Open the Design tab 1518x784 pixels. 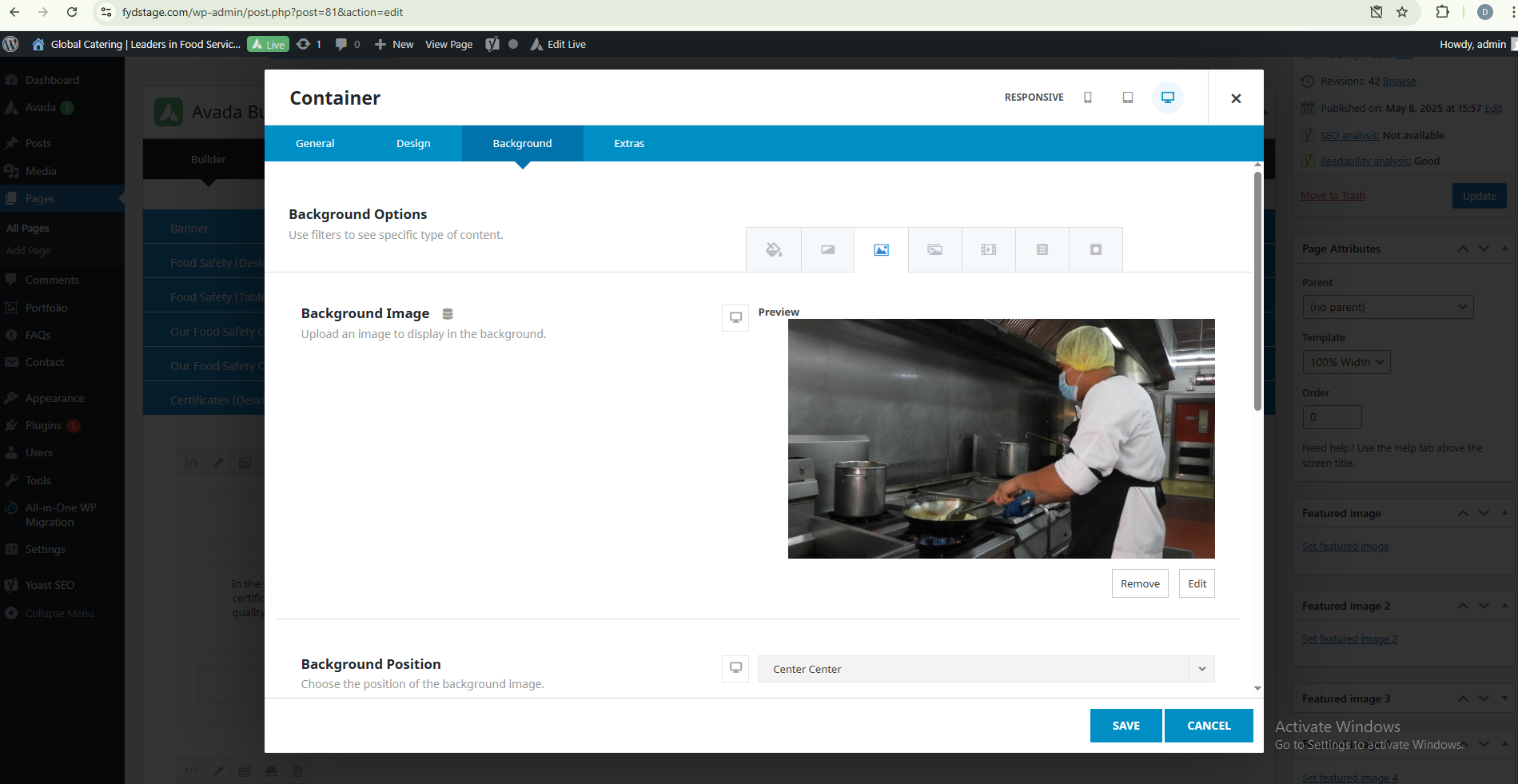coord(413,144)
